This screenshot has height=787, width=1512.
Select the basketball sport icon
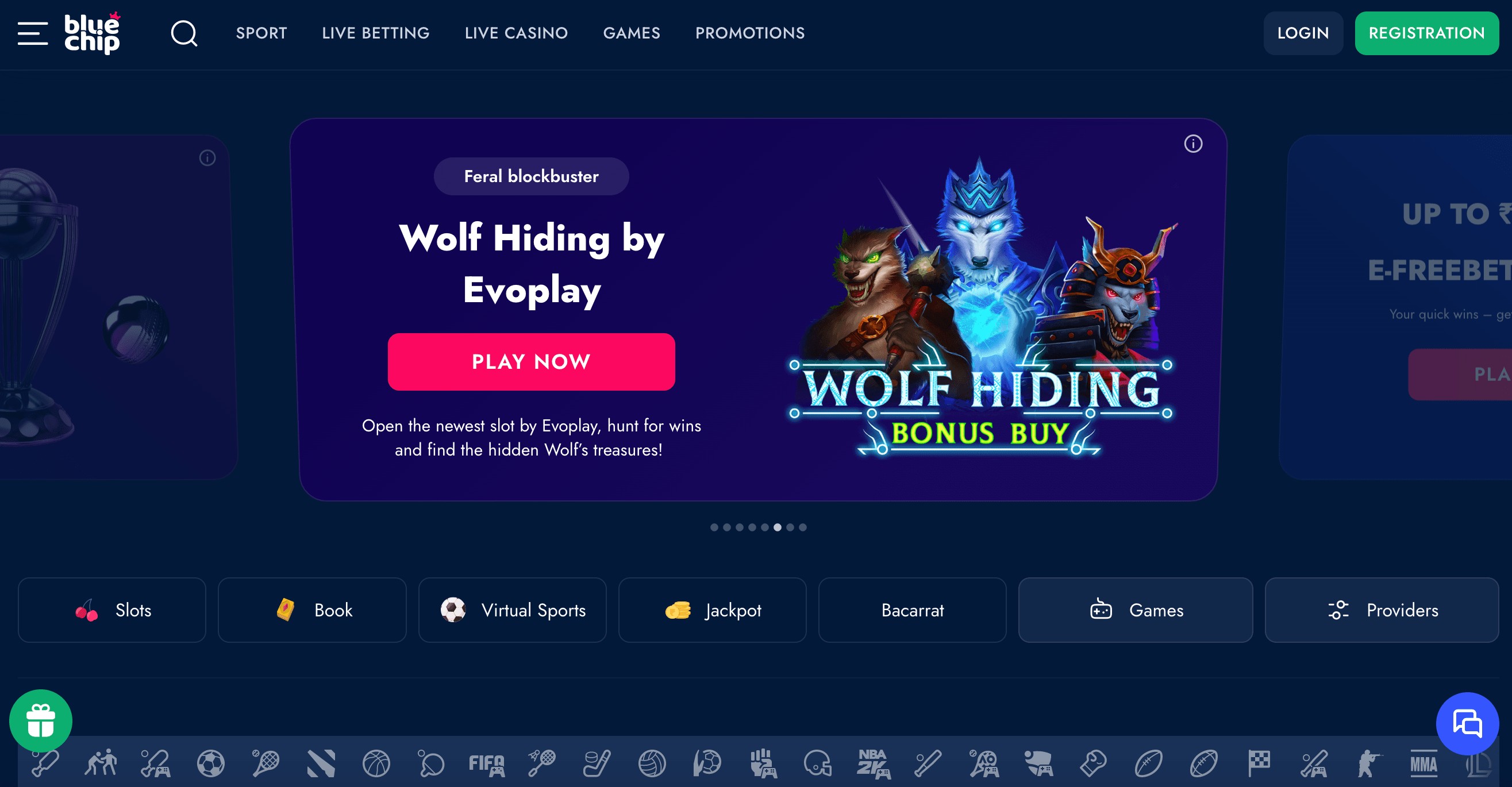pos(376,763)
